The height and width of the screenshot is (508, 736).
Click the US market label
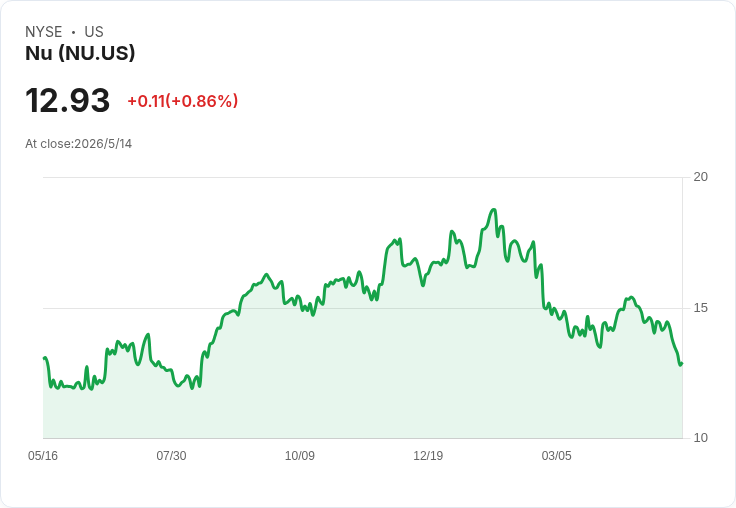(x=94, y=32)
